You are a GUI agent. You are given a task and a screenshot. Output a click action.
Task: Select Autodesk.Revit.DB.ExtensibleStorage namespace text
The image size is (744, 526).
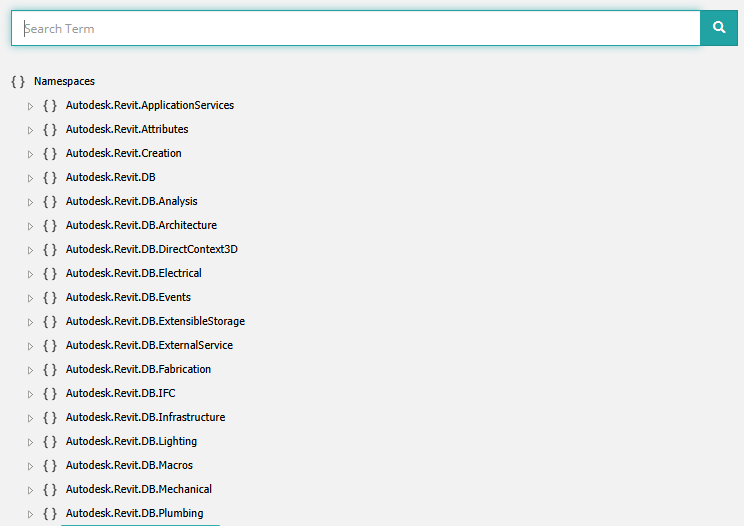click(x=155, y=322)
